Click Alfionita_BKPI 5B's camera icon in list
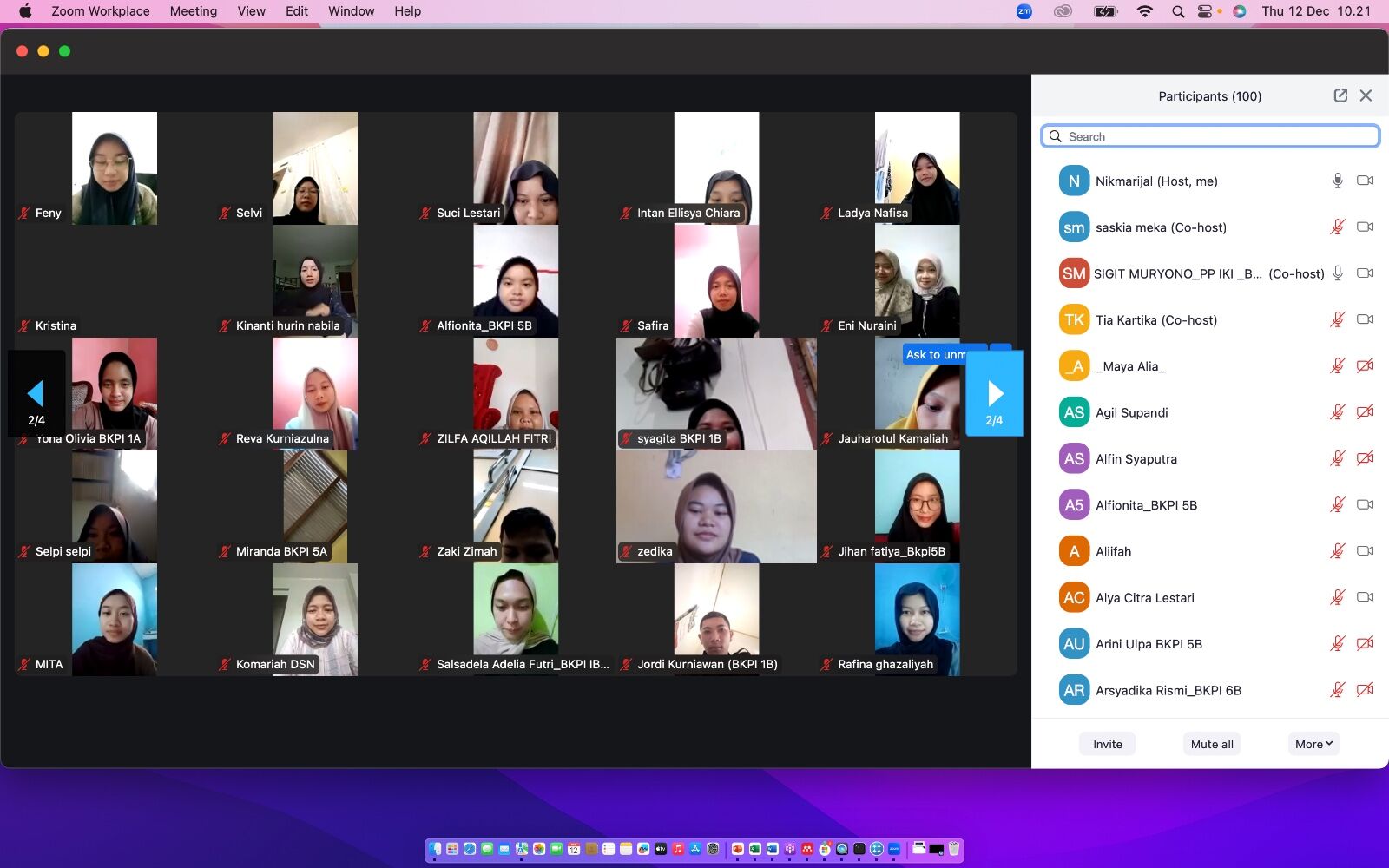The image size is (1389, 868). (x=1365, y=504)
